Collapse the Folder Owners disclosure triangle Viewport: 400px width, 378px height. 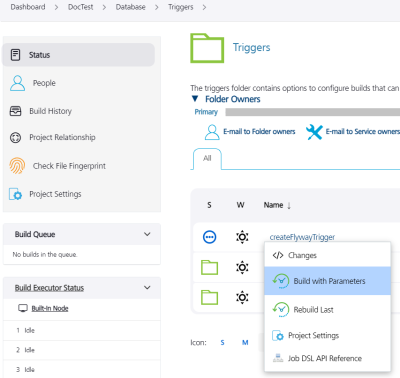tap(195, 99)
